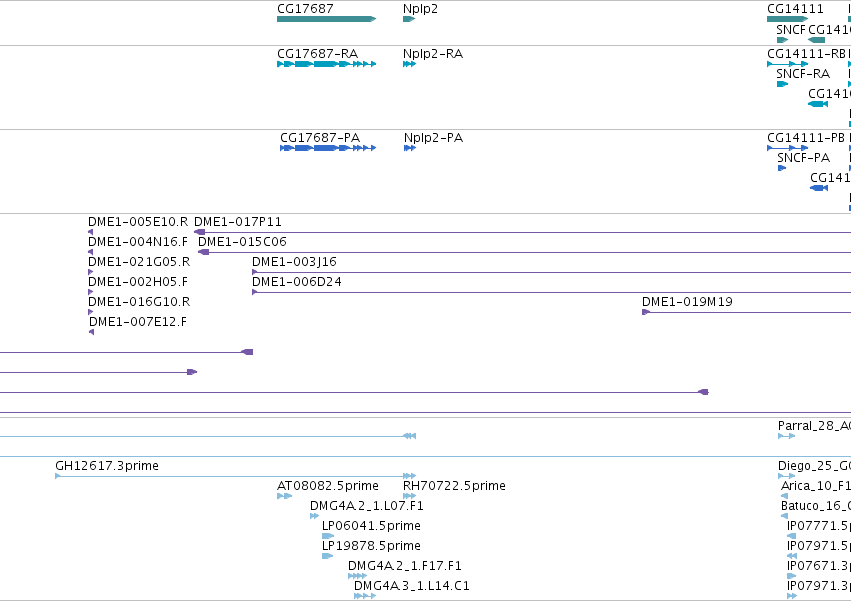Select the CG17687-PA coding exon glyph
This screenshot has width=851, height=601.
click(328, 148)
